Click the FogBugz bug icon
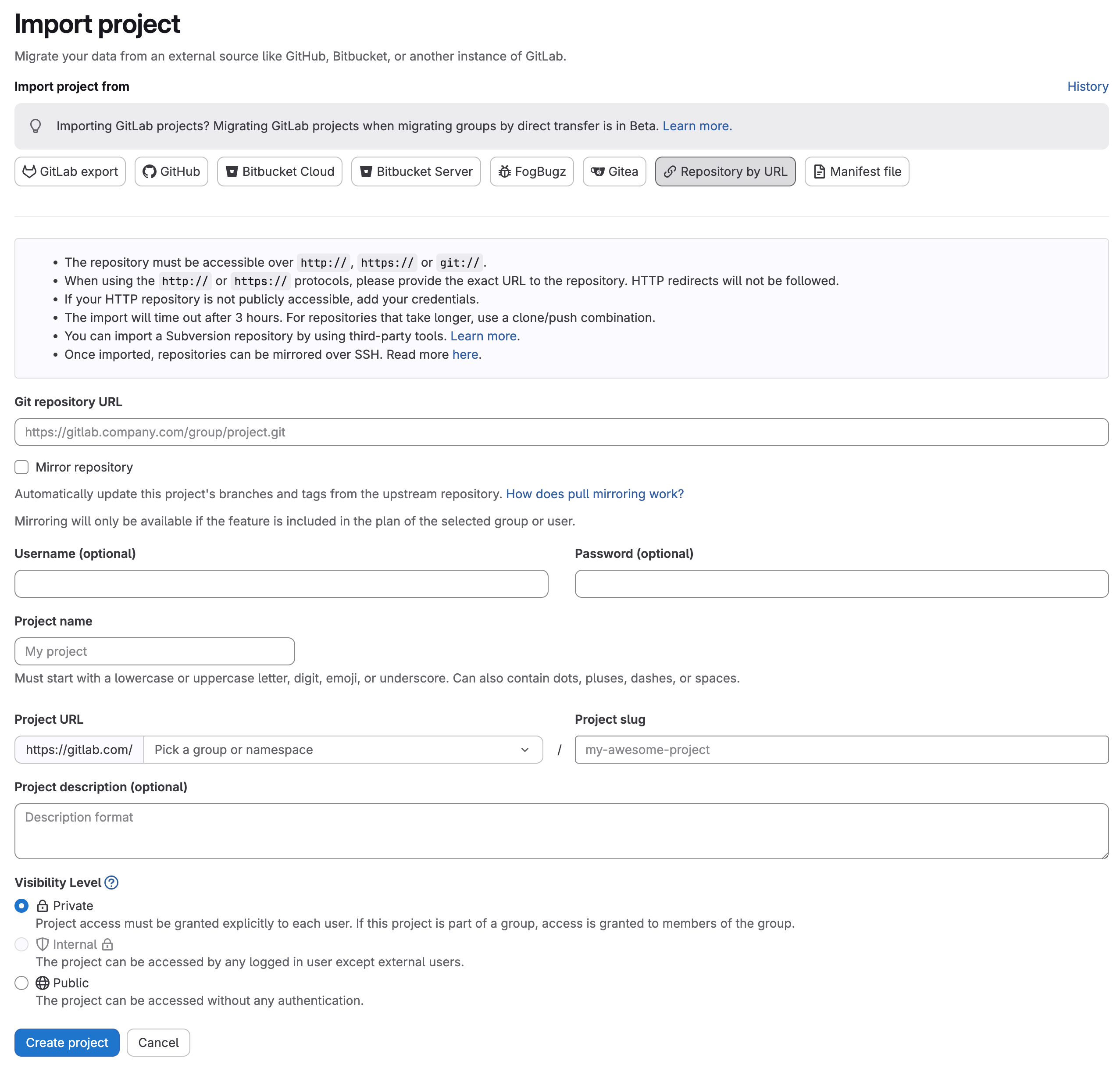Image resolution: width=1120 pixels, height=1072 pixels. coord(504,172)
